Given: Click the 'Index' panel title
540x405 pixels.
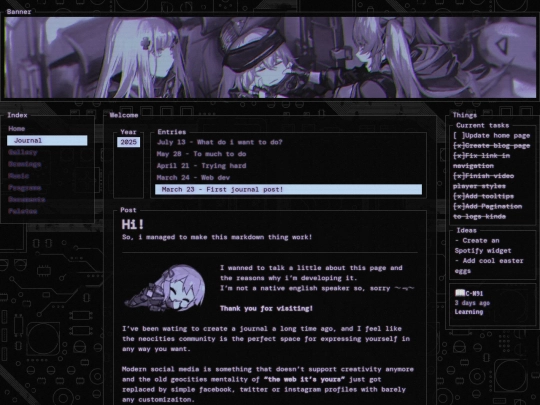Looking at the screenshot, I should tap(17, 115).
